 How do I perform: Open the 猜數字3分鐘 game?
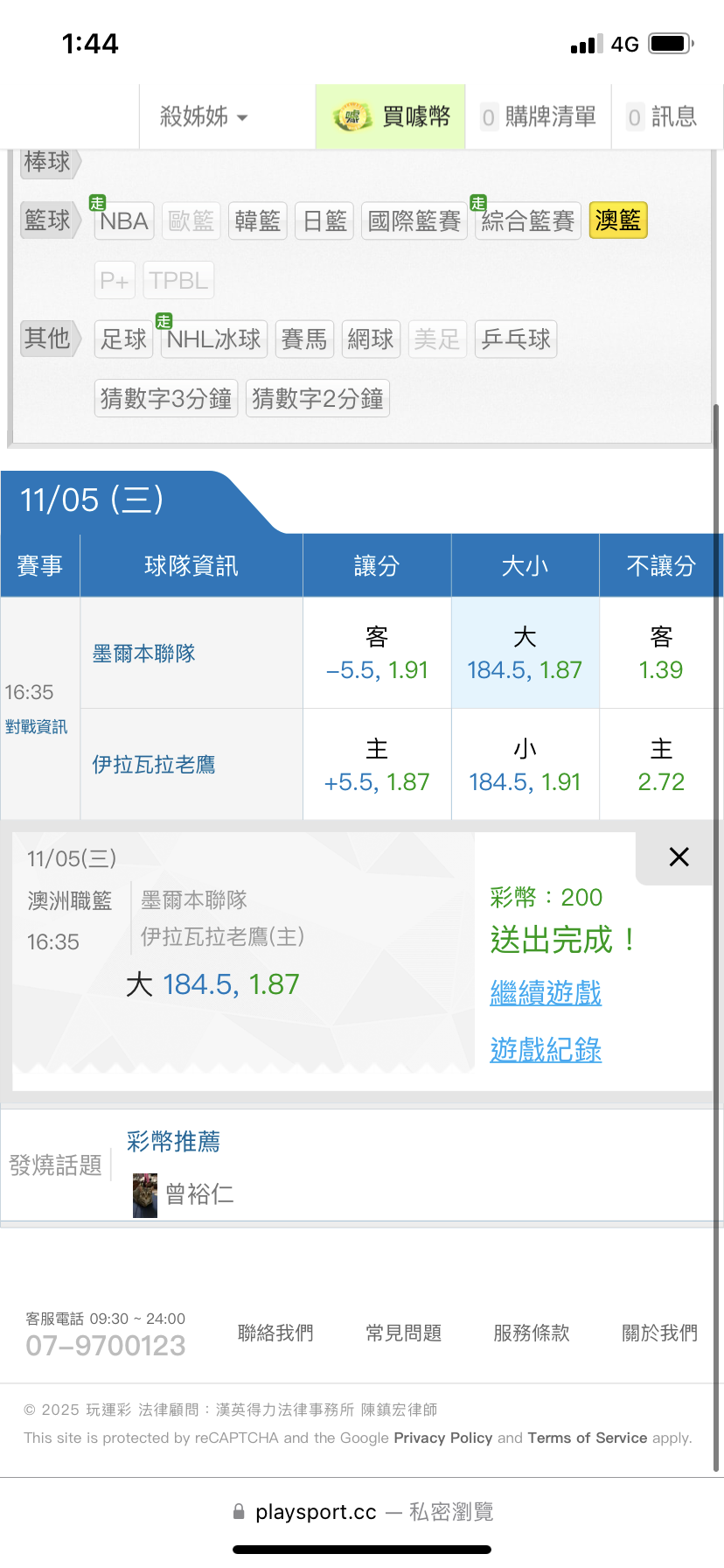coord(166,399)
